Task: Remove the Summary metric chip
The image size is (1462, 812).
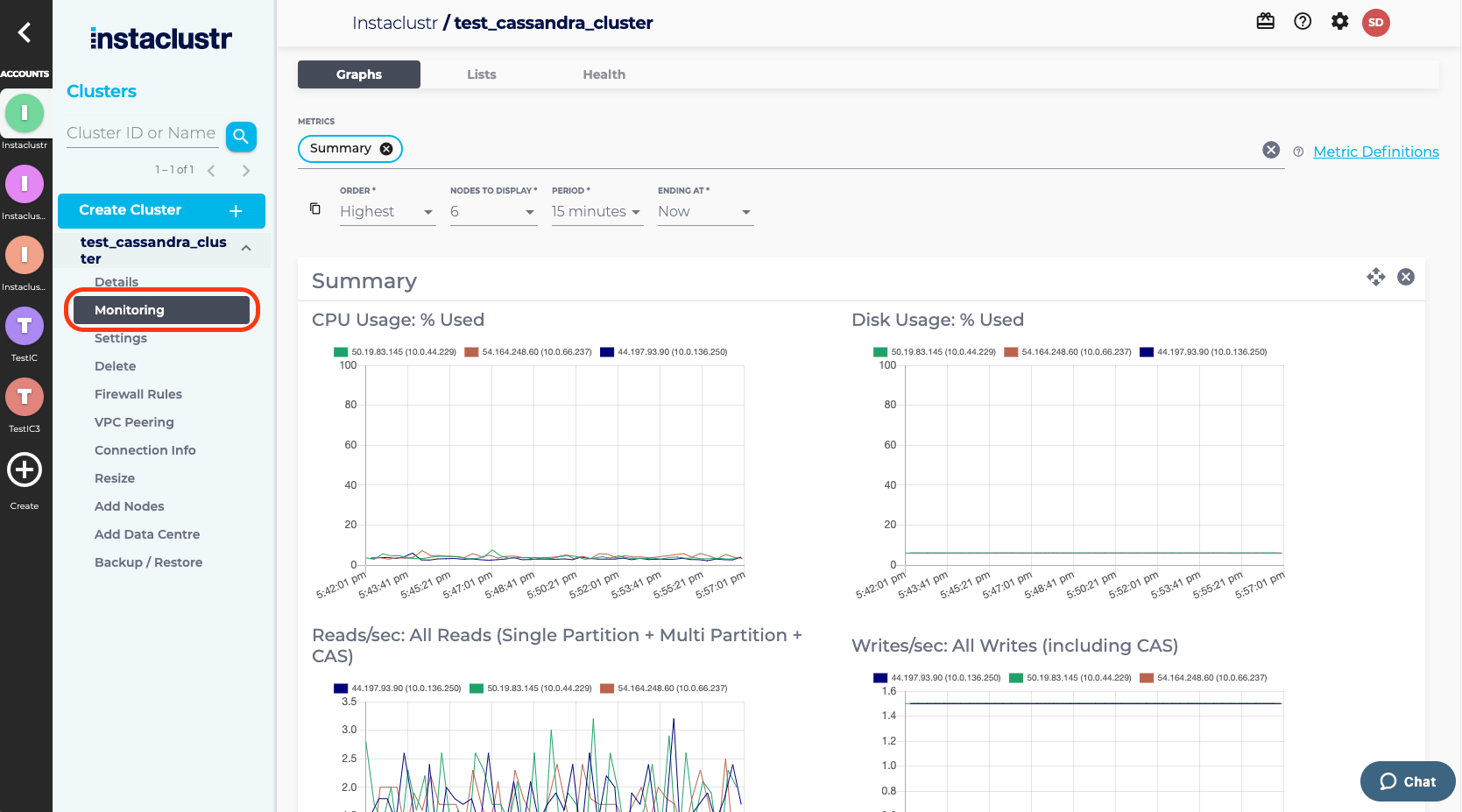Action: (x=386, y=149)
